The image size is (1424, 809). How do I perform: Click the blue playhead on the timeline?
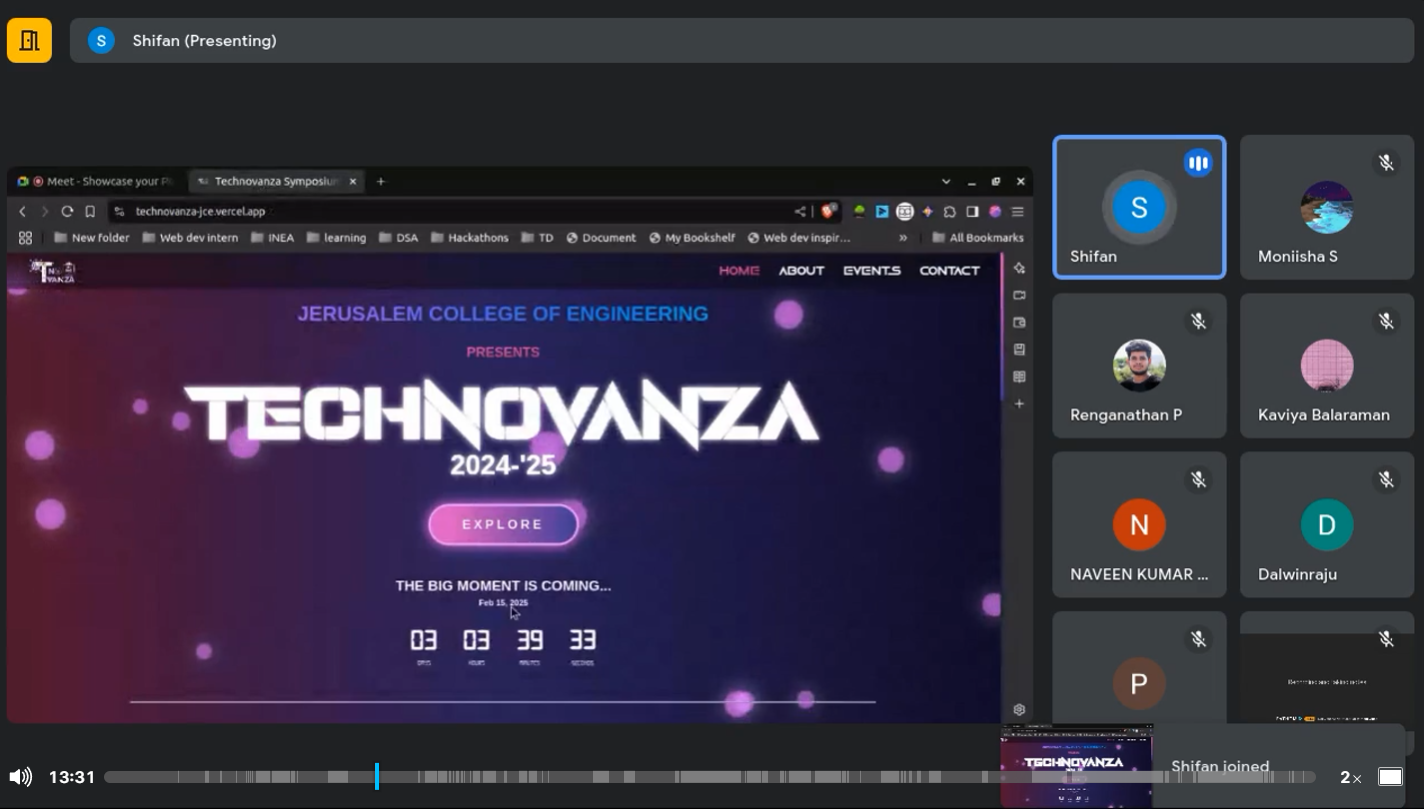(377, 776)
